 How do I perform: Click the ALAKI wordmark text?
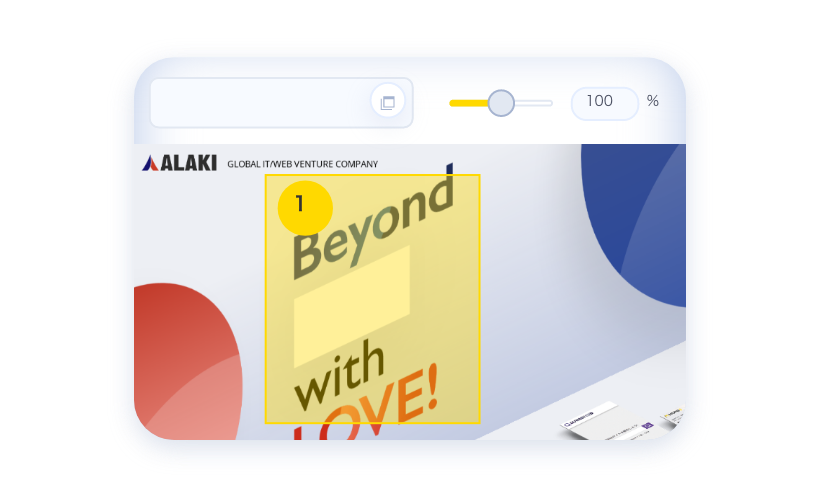(188, 163)
